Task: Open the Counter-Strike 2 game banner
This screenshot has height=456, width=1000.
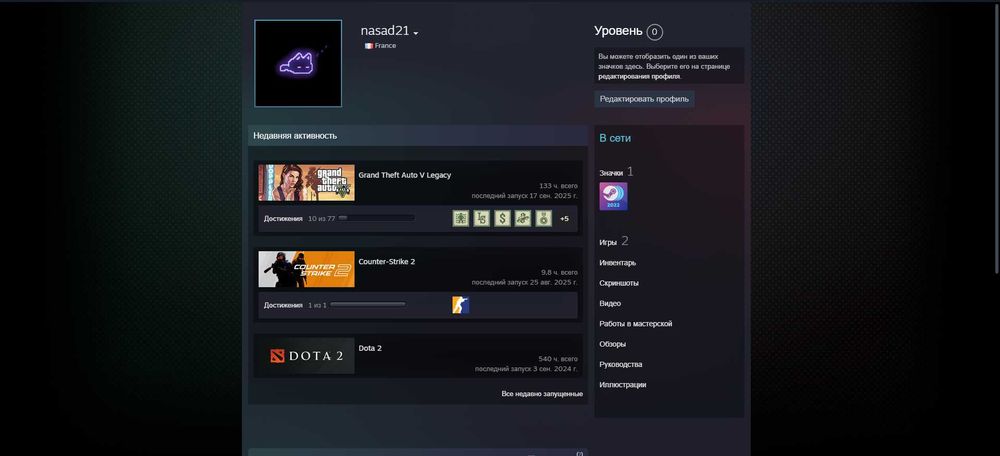Action: tap(306, 269)
